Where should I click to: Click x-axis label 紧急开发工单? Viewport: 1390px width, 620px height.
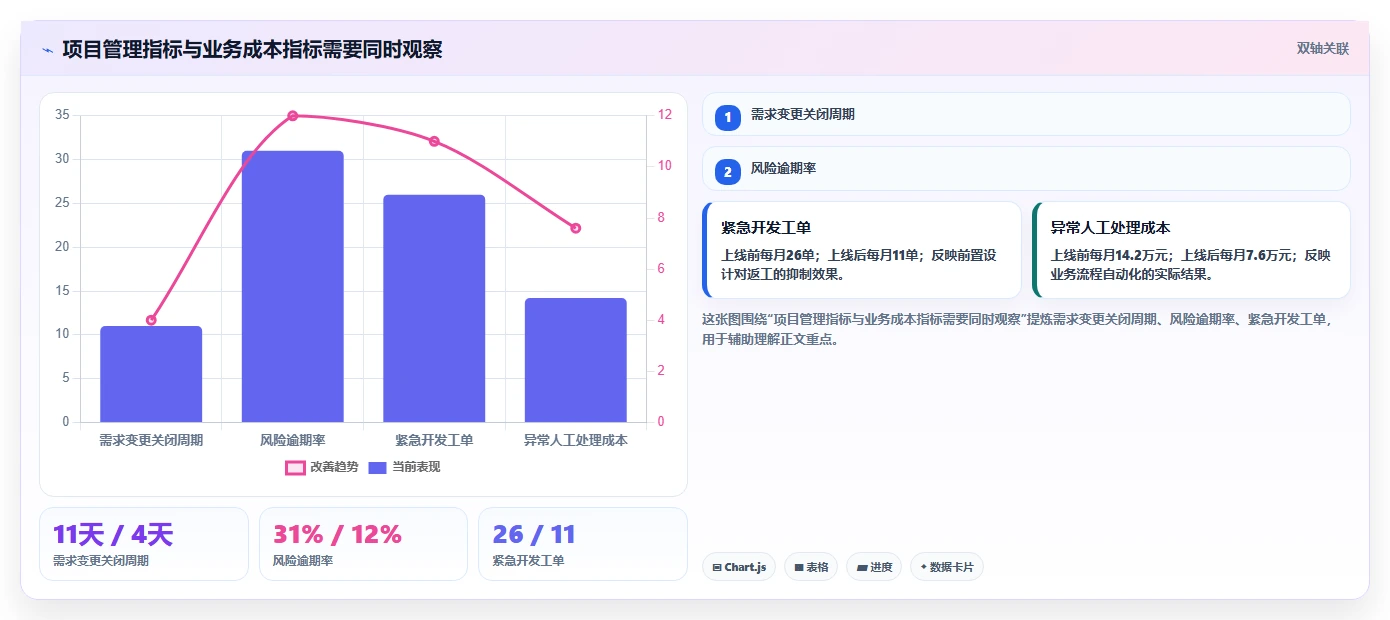pos(434,440)
